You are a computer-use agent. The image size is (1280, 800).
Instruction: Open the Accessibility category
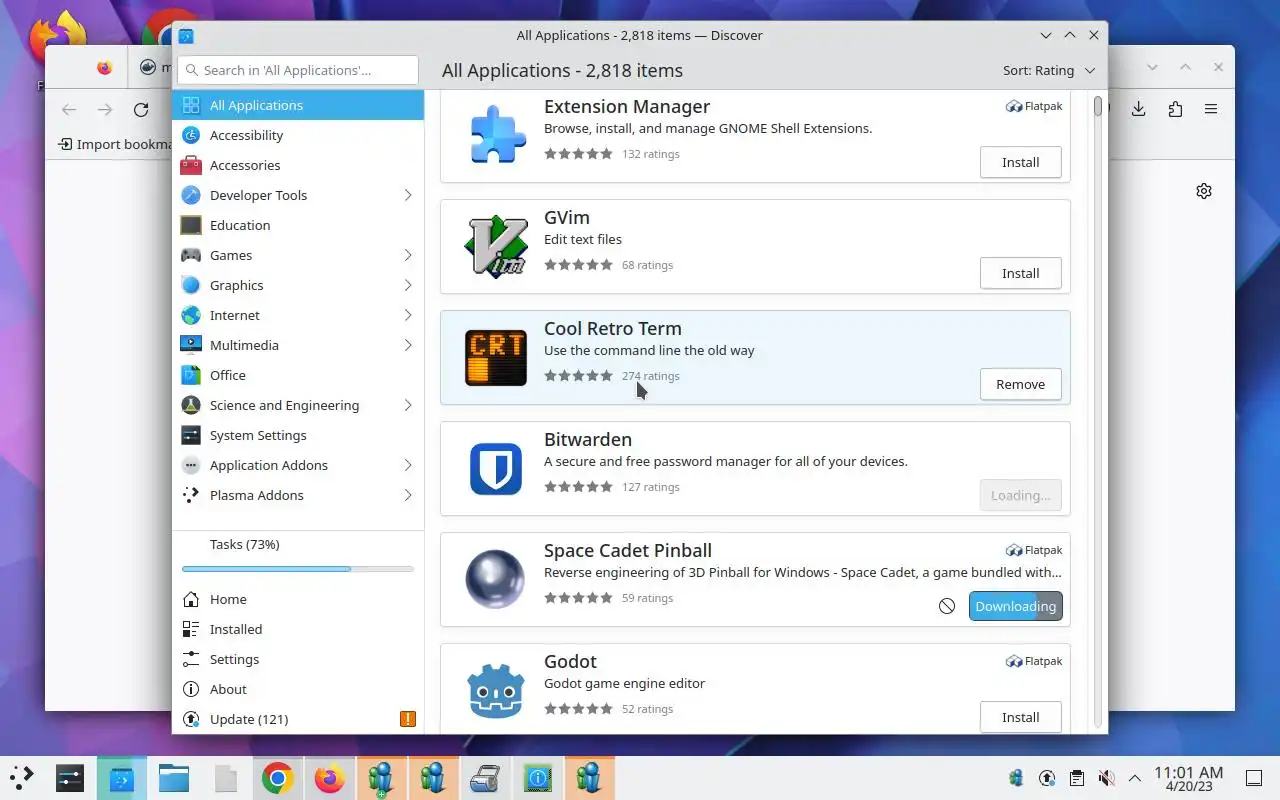point(298,135)
